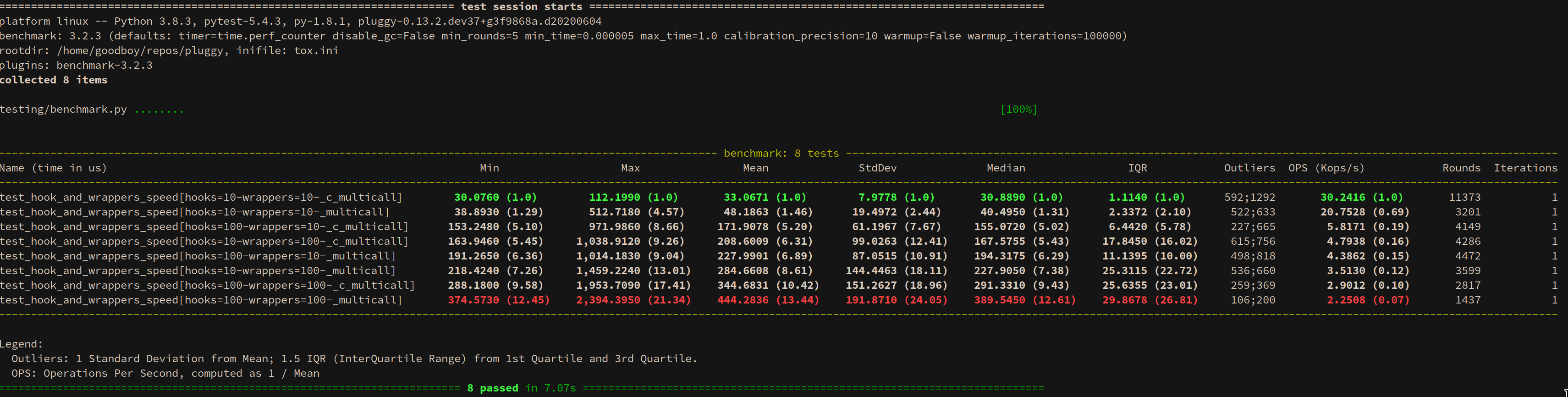Click the Rounds column header

click(x=1461, y=168)
